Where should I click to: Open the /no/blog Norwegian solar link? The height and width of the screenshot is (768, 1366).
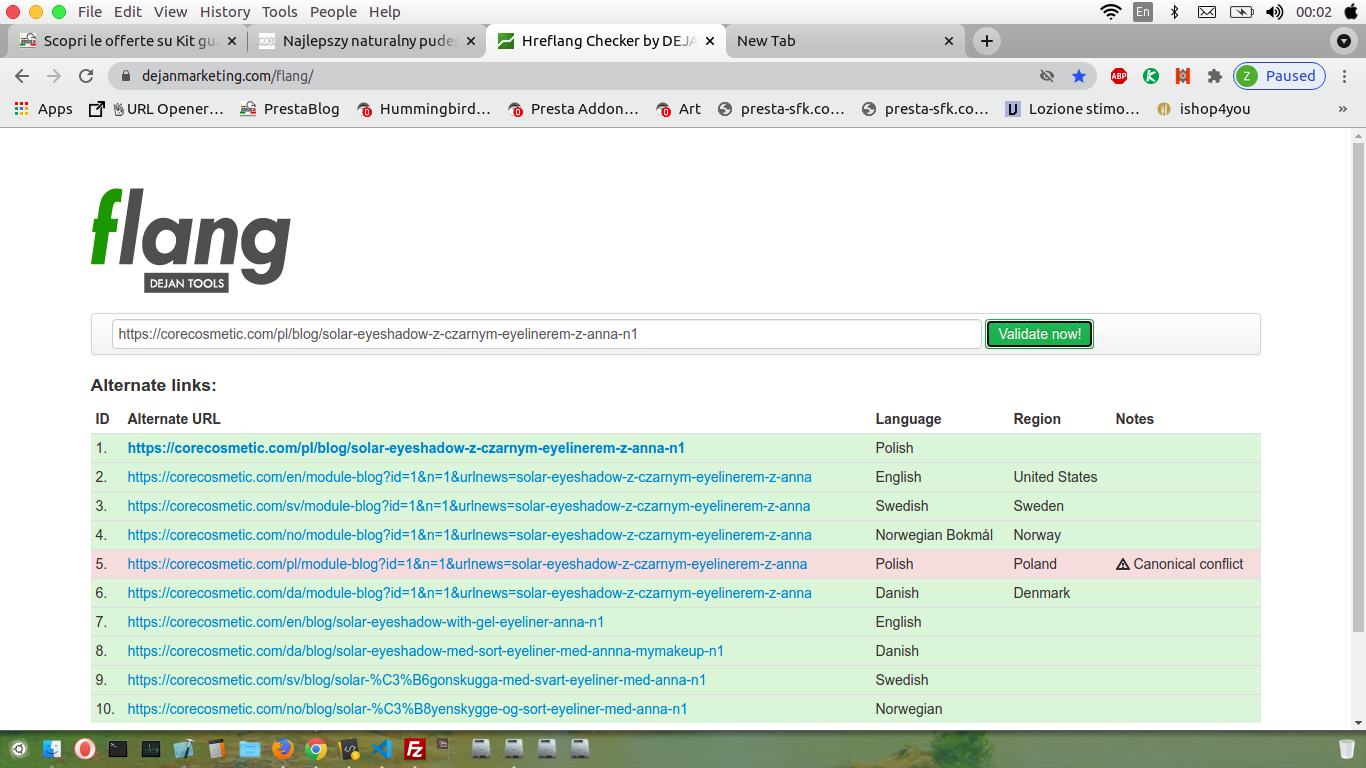click(407, 709)
